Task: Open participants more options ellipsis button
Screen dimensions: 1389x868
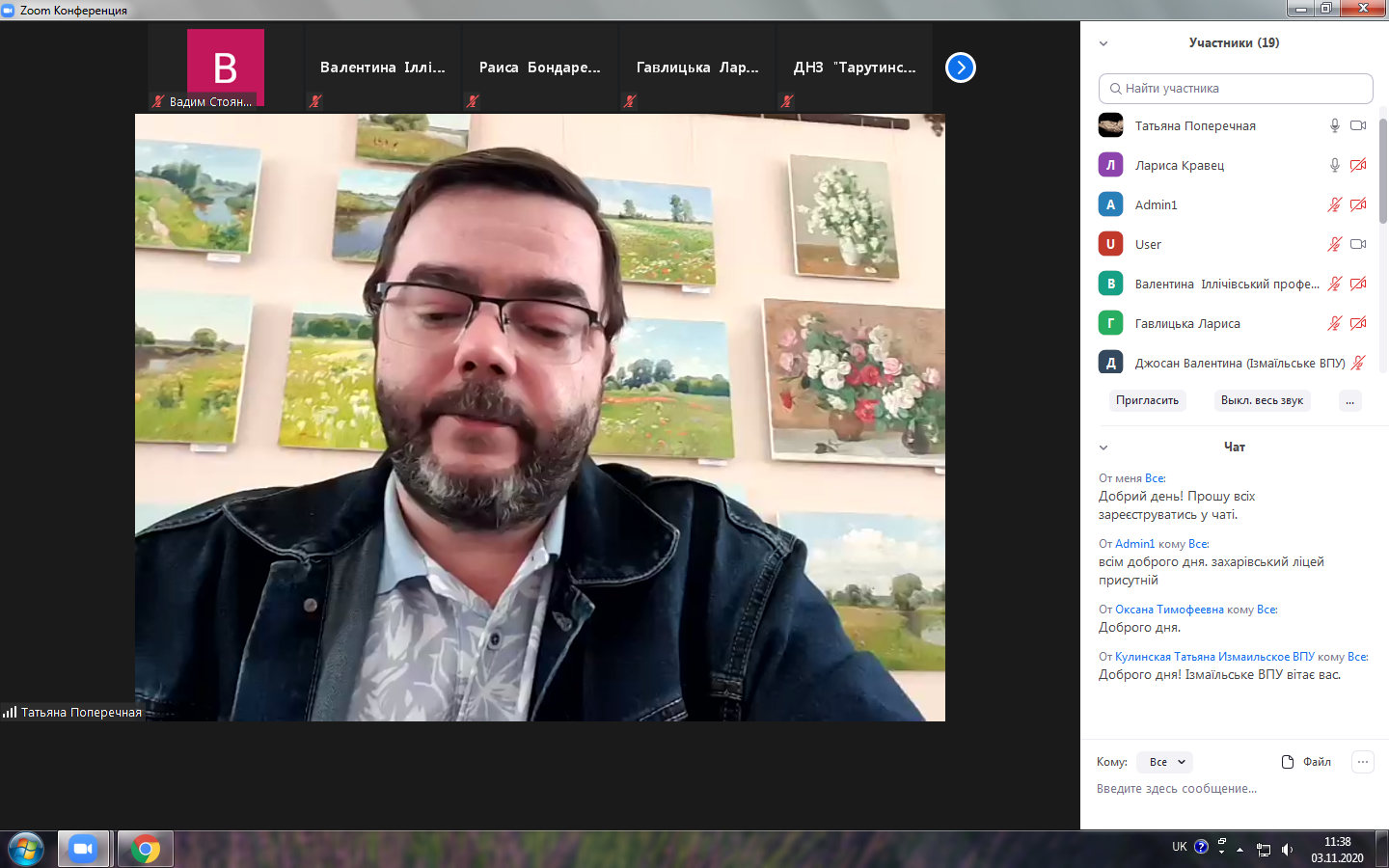Action: [x=1349, y=400]
